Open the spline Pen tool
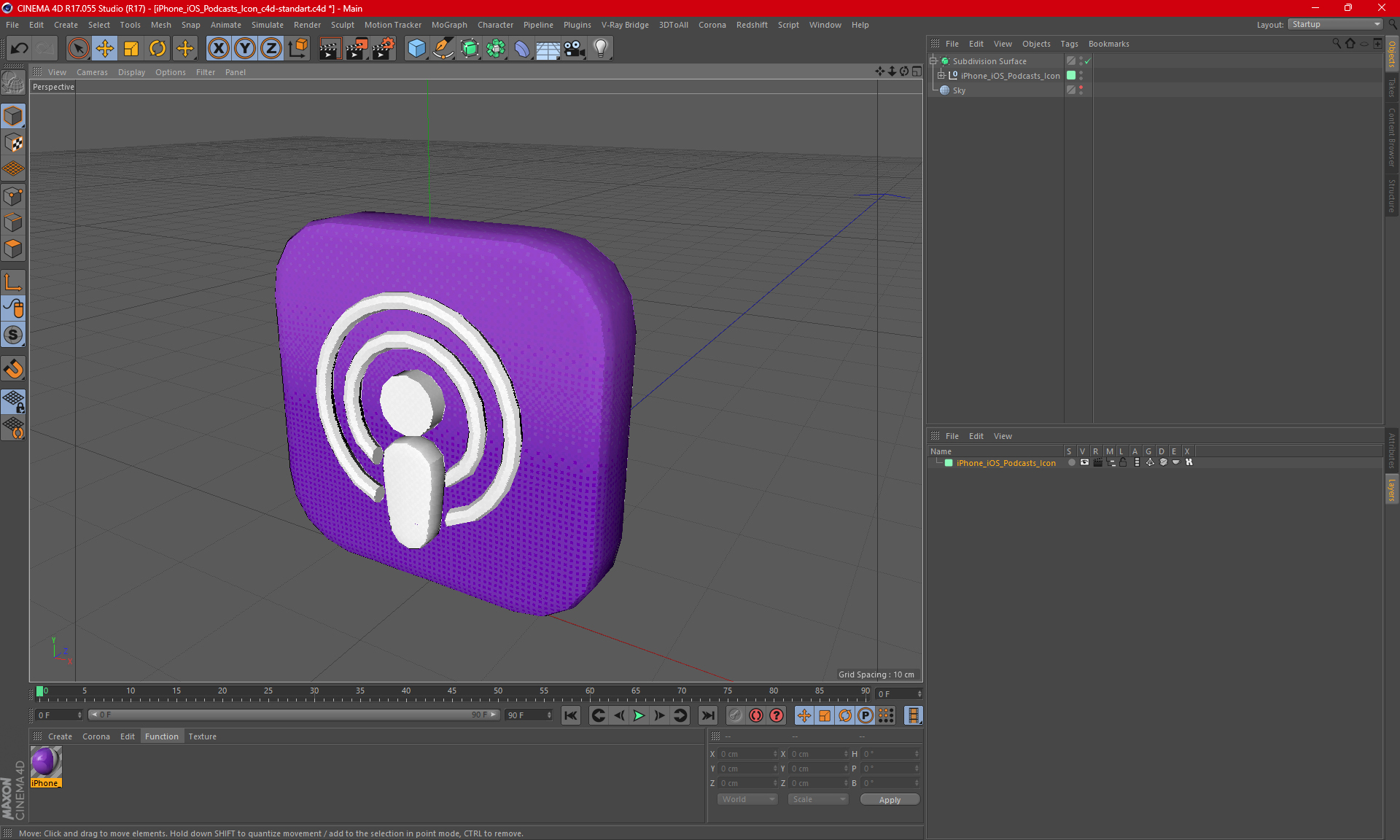The height and width of the screenshot is (840, 1400). tap(443, 49)
